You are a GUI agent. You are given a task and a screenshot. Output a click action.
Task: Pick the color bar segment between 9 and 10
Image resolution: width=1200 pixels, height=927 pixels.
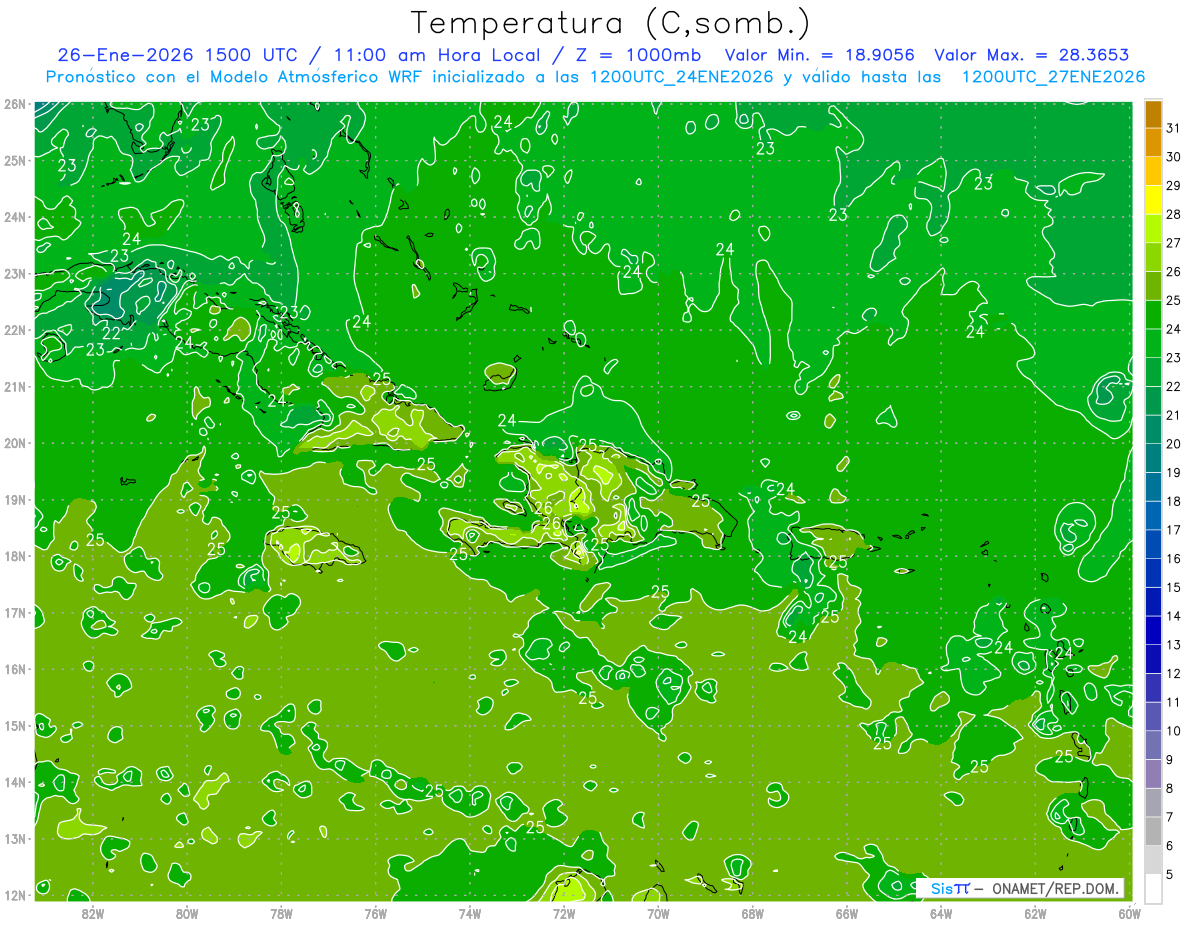[1153, 745]
